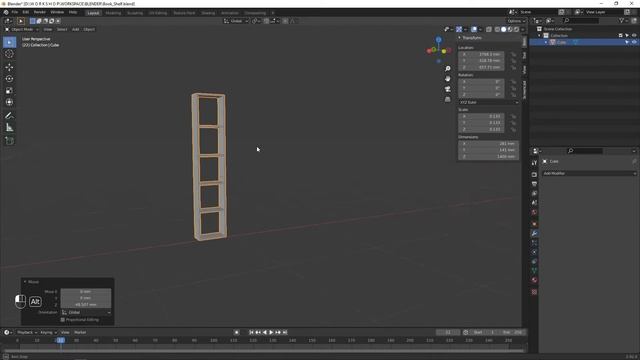Viewport: 640px width, 360px height.
Task: Open the timeline Keying menu
Action: pyautogui.click(x=49, y=332)
